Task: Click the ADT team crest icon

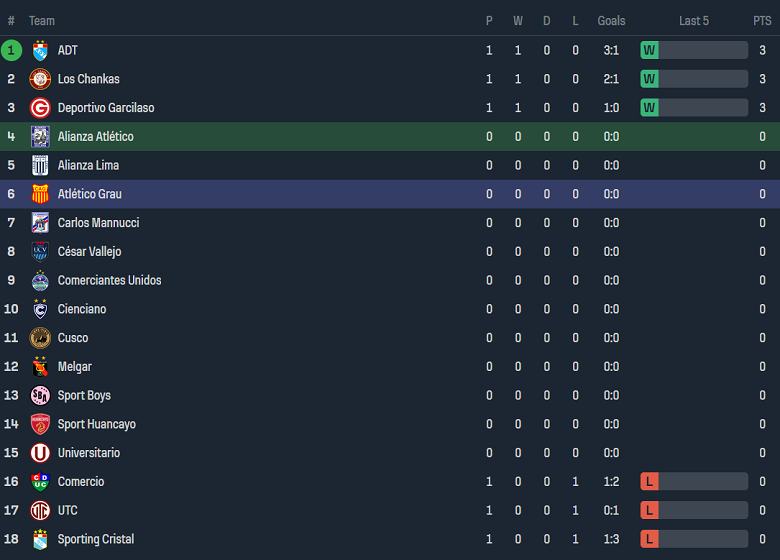Action: (x=40, y=50)
